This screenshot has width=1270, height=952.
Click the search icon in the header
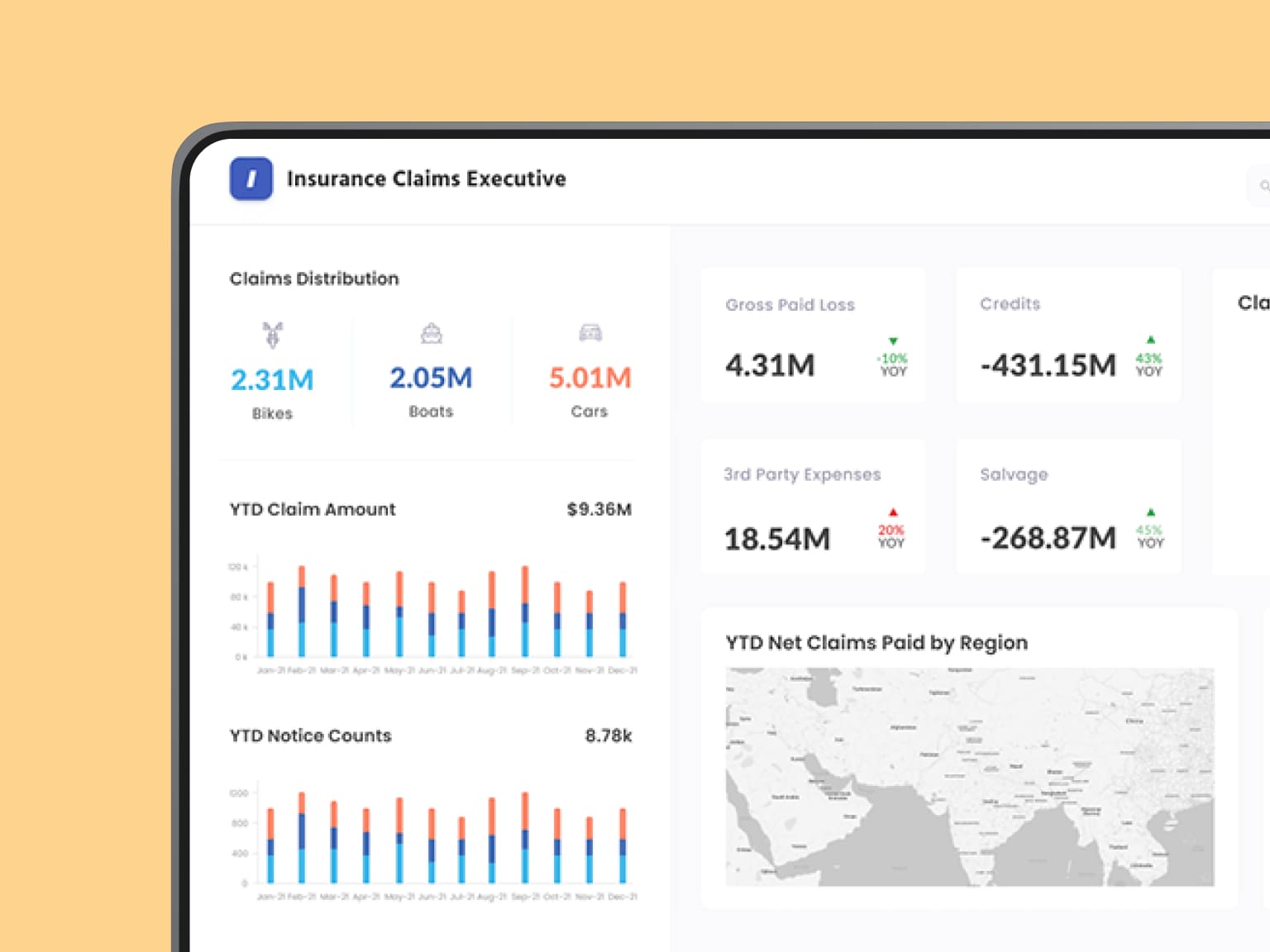click(1264, 186)
